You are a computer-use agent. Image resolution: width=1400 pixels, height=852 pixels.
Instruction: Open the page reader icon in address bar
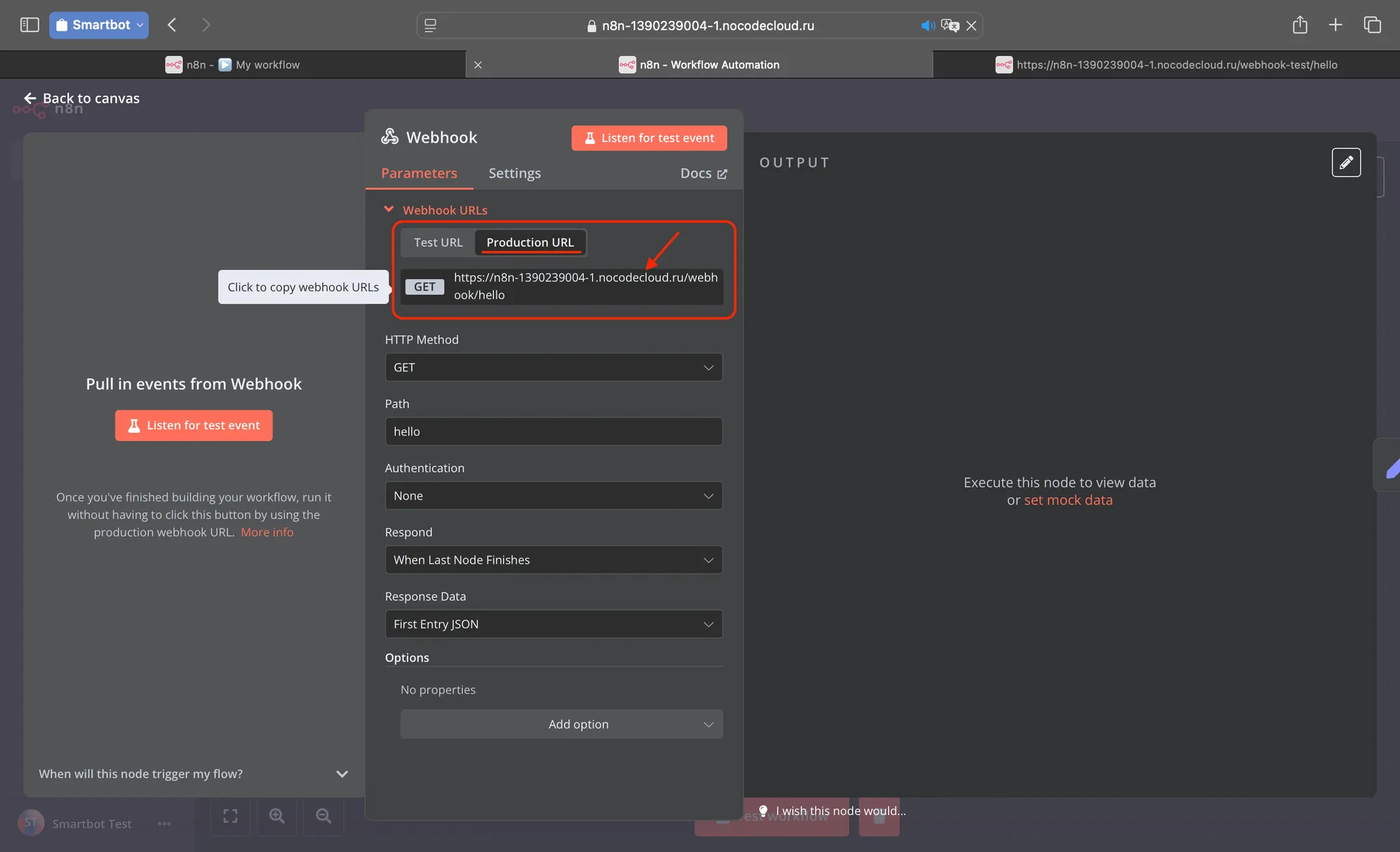click(430, 25)
